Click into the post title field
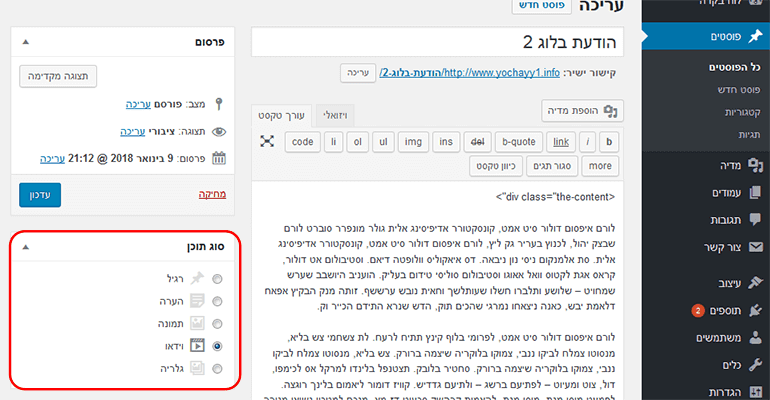This screenshot has height=400, width=770. click(438, 42)
